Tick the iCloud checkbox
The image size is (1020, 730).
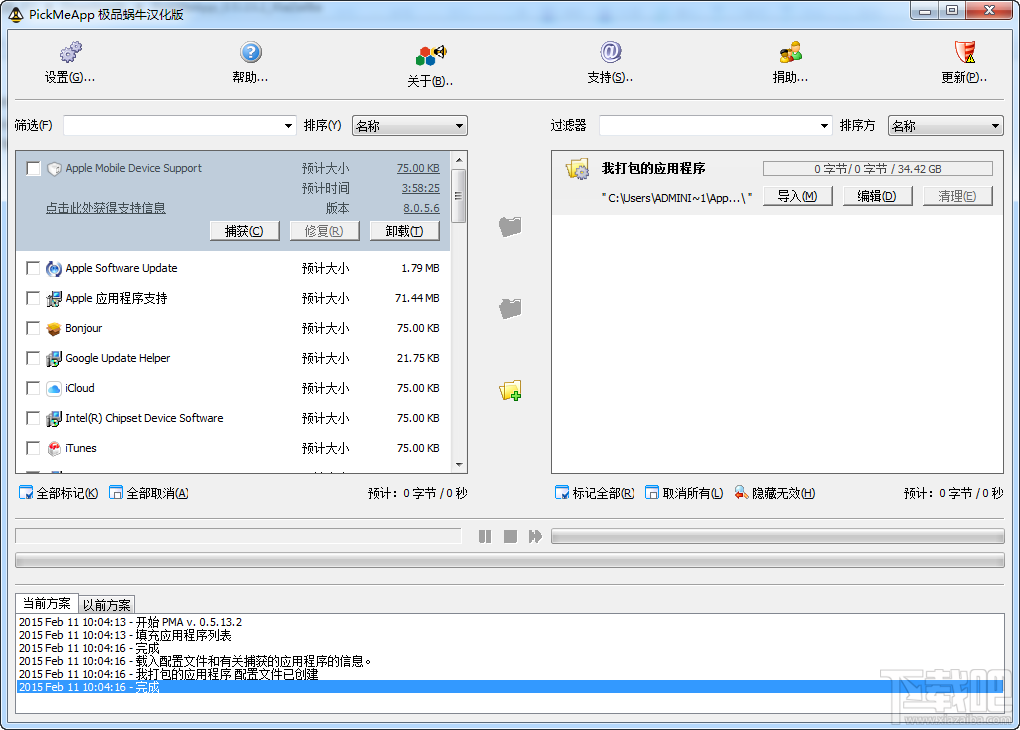[33, 388]
